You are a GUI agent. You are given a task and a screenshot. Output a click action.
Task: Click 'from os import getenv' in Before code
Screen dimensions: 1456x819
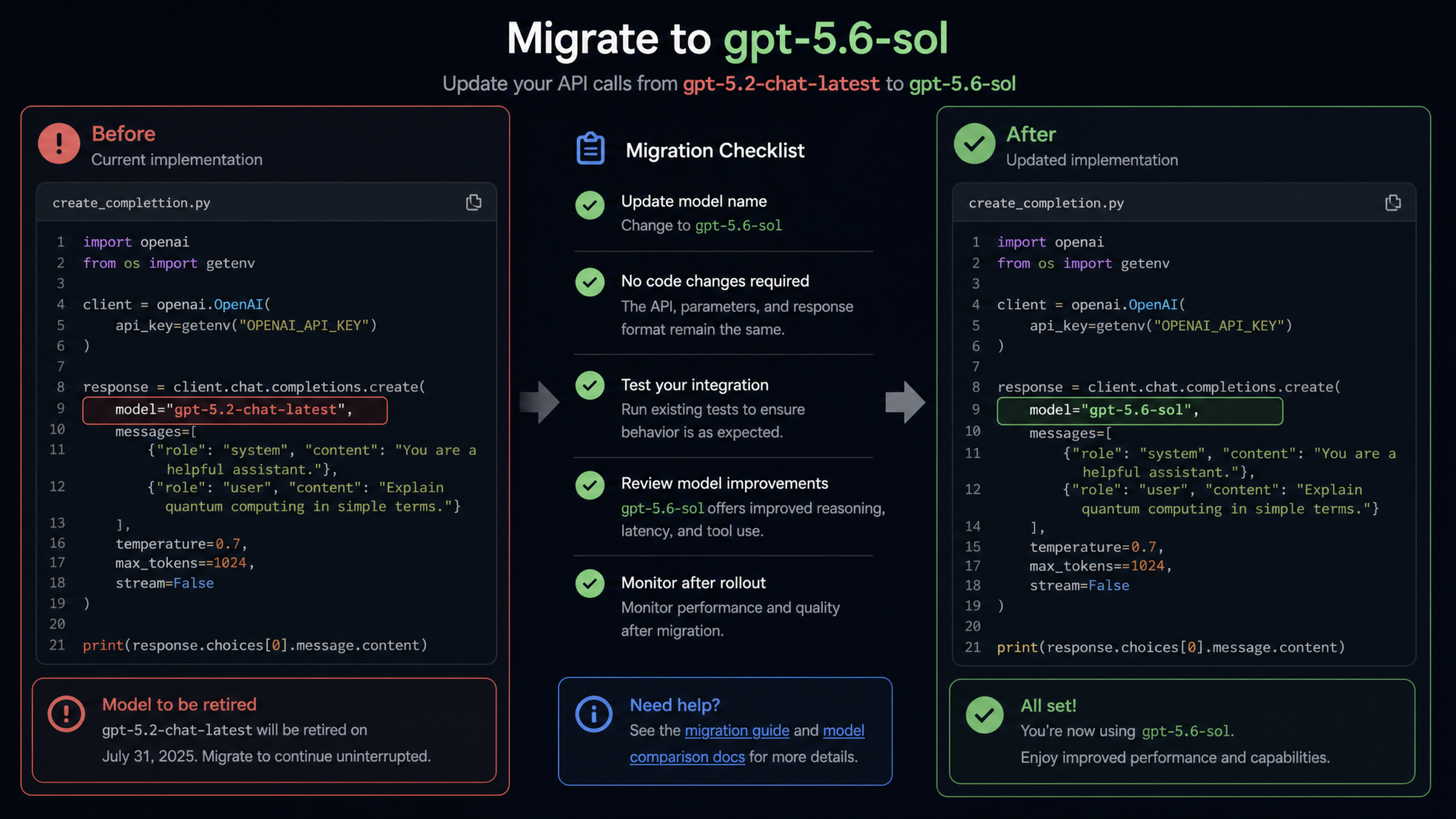(168, 264)
